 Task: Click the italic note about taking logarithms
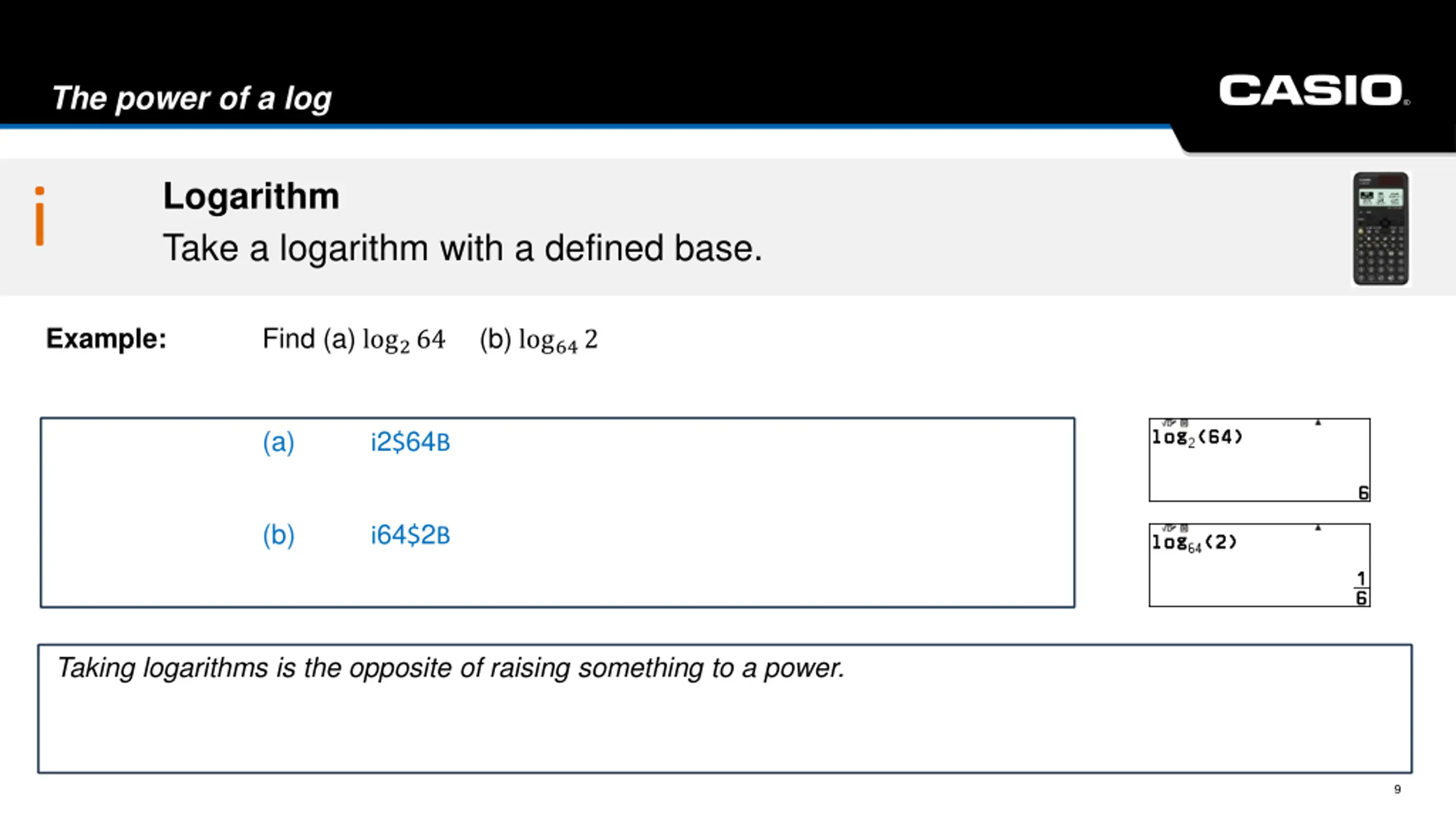coord(450,668)
